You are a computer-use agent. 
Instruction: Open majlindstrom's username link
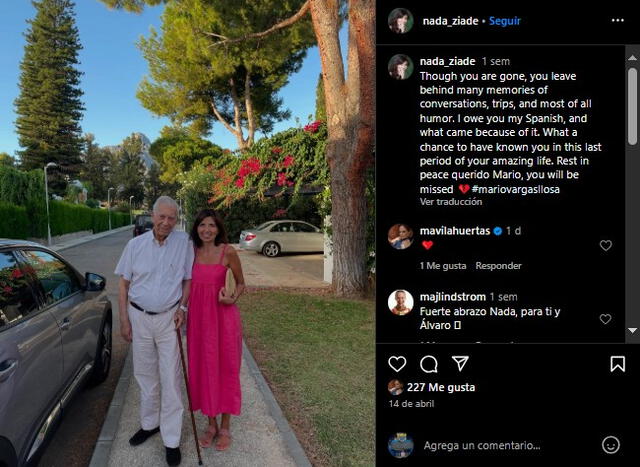453,297
